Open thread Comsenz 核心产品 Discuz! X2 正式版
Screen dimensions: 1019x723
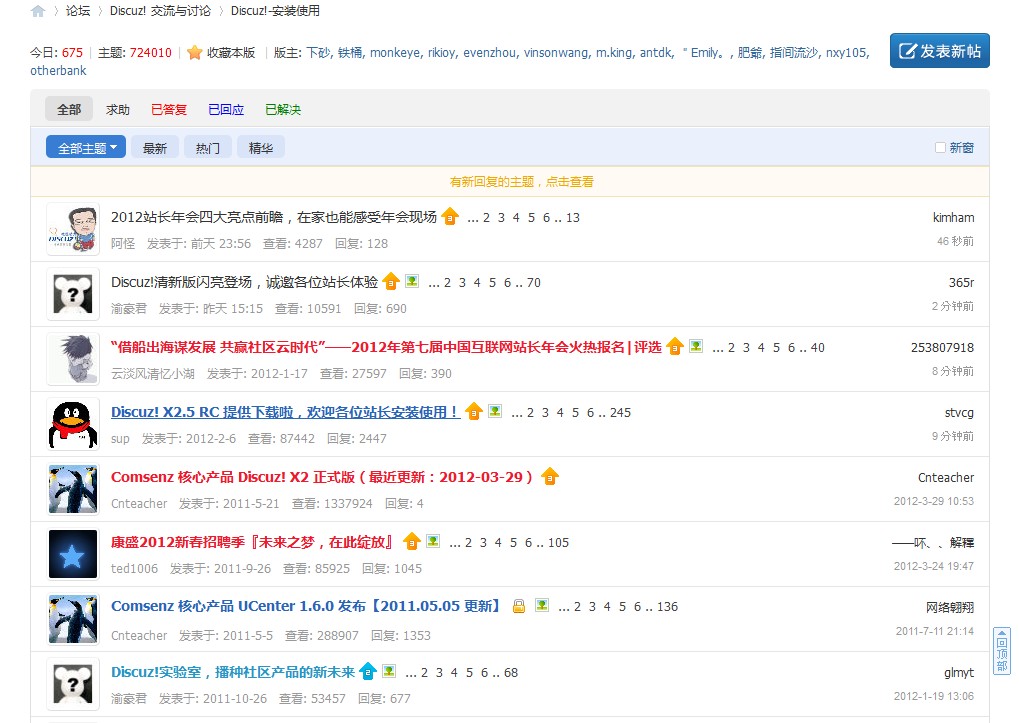point(322,477)
